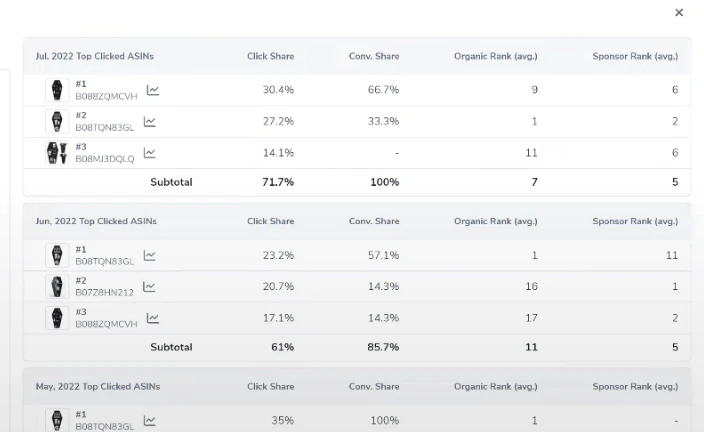The width and height of the screenshot is (704, 432).
Task: Open ASIN B07Z8HN212 in June list
Action: pyautogui.click(x=104, y=292)
